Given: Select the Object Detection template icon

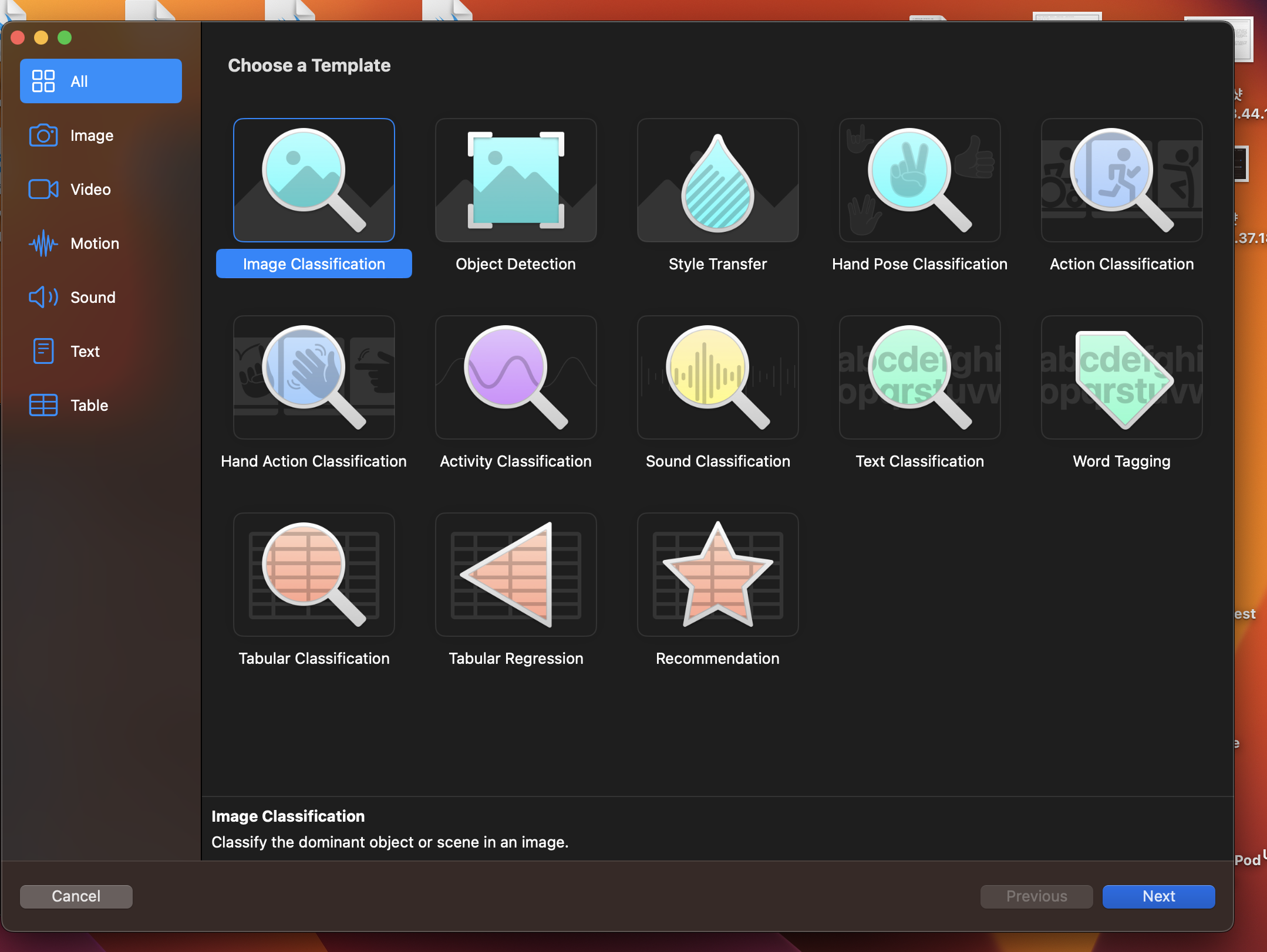Looking at the screenshot, I should (x=515, y=180).
